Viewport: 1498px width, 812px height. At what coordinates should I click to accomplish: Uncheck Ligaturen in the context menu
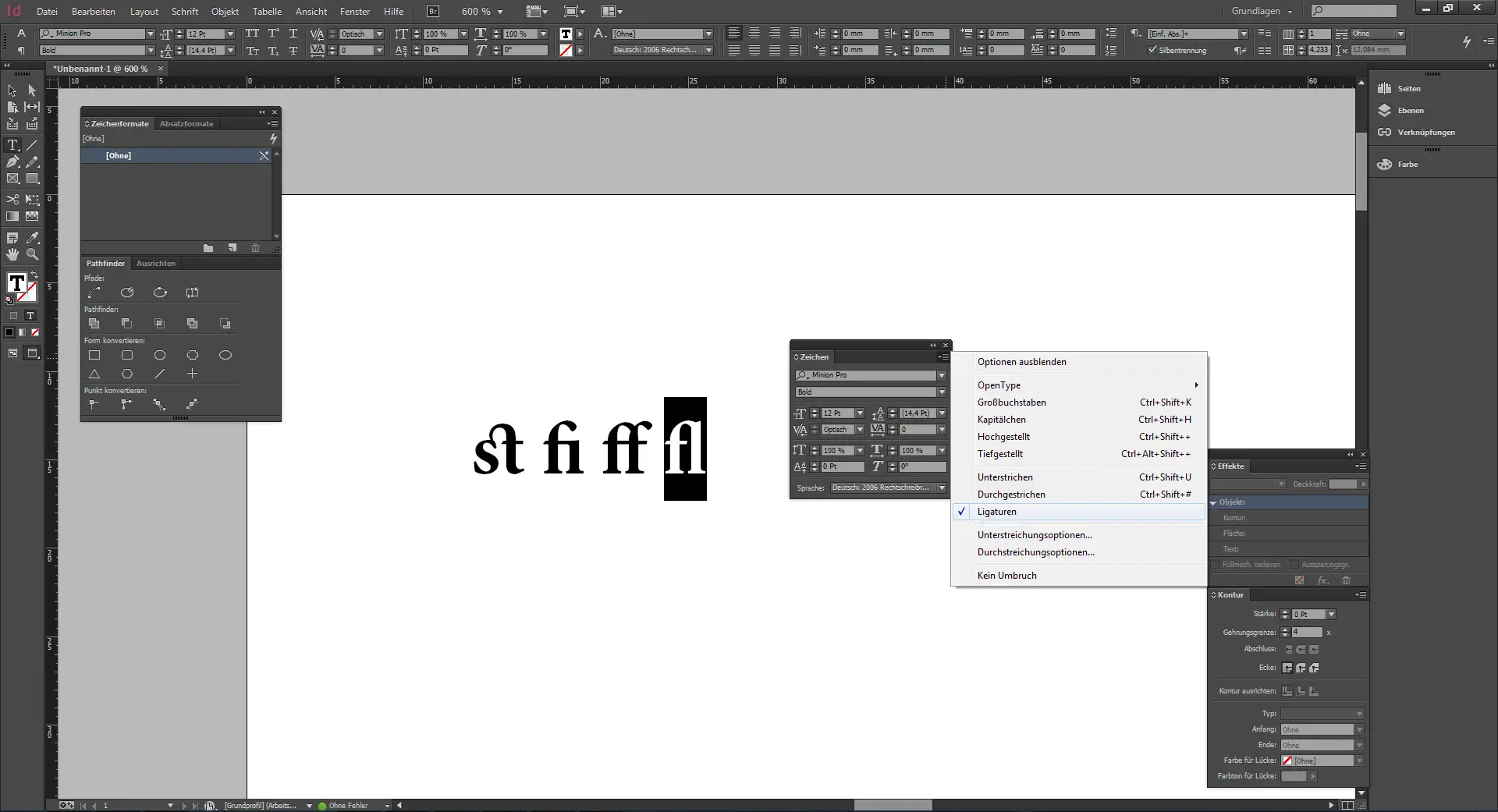pyautogui.click(x=997, y=511)
